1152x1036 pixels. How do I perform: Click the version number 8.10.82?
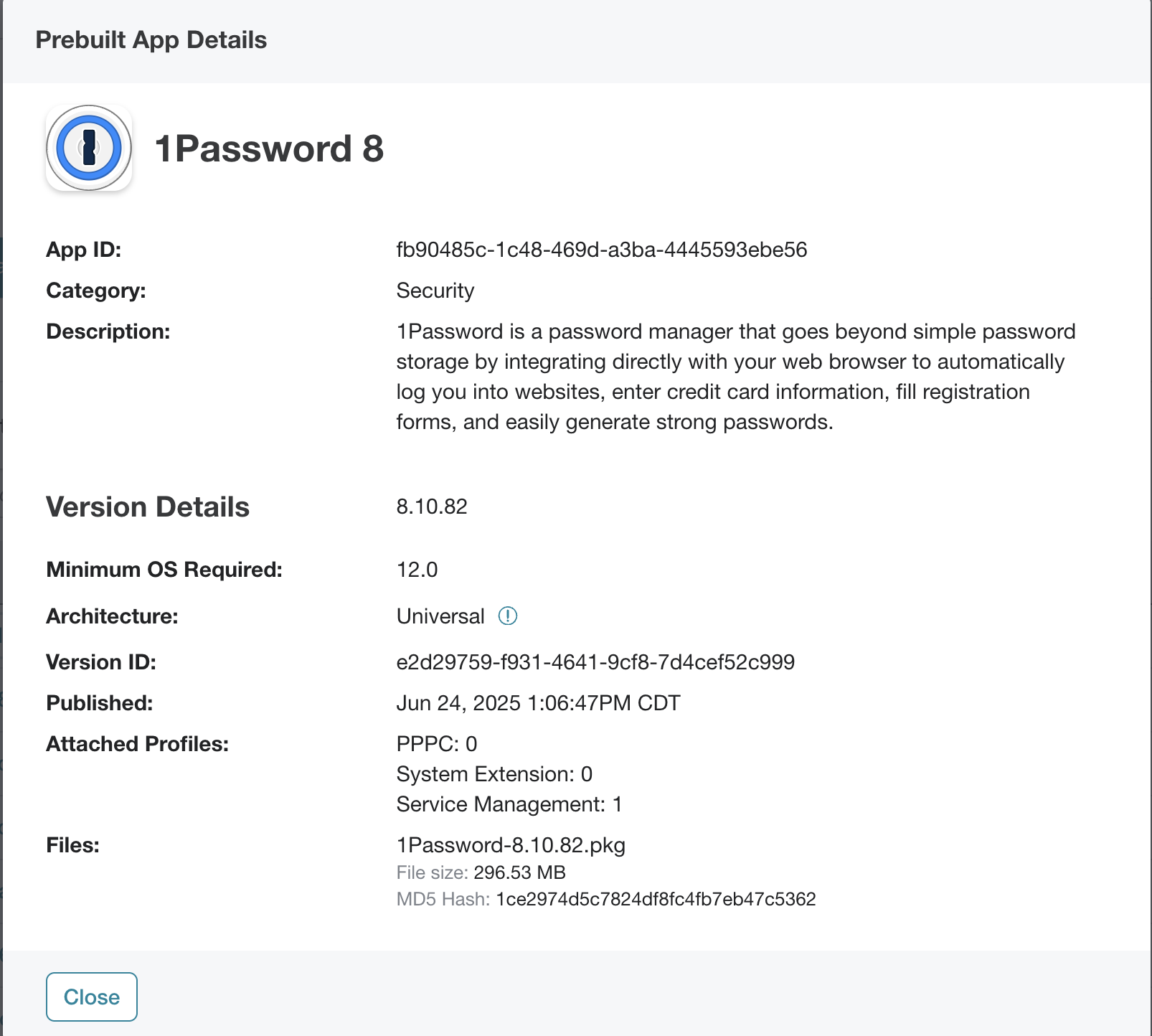(x=432, y=507)
